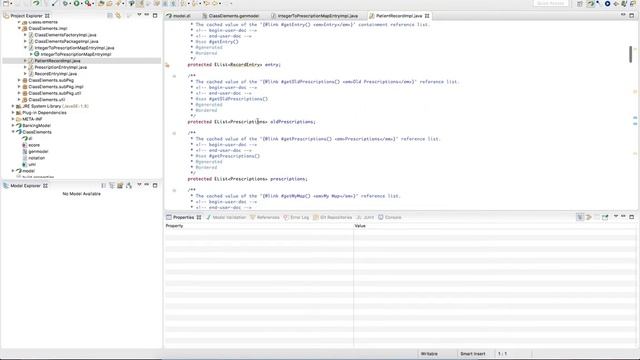Switch to the ClassElements.genmodel editor tab
This screenshot has height=360, width=640.
231,16
